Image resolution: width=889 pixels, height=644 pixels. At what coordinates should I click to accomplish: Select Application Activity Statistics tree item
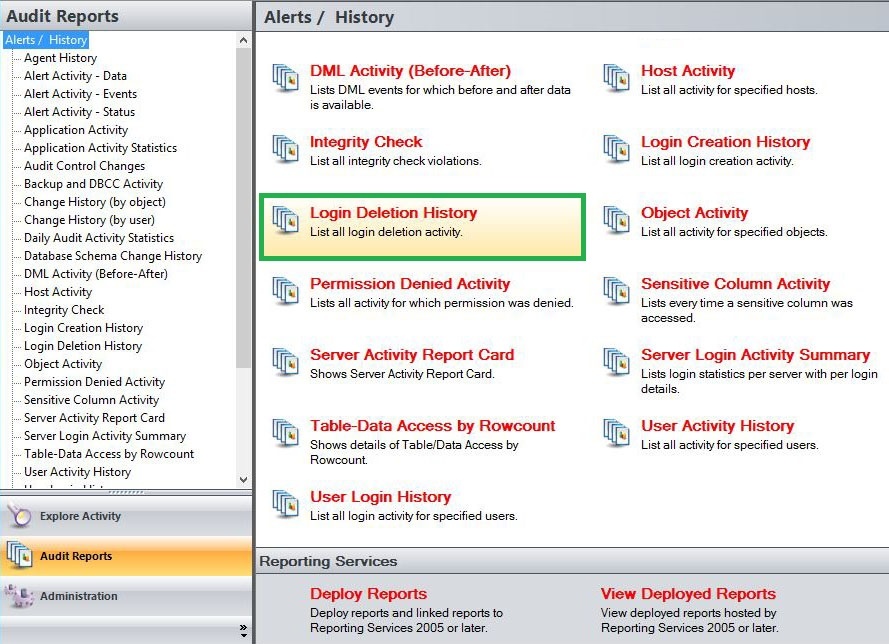100,148
